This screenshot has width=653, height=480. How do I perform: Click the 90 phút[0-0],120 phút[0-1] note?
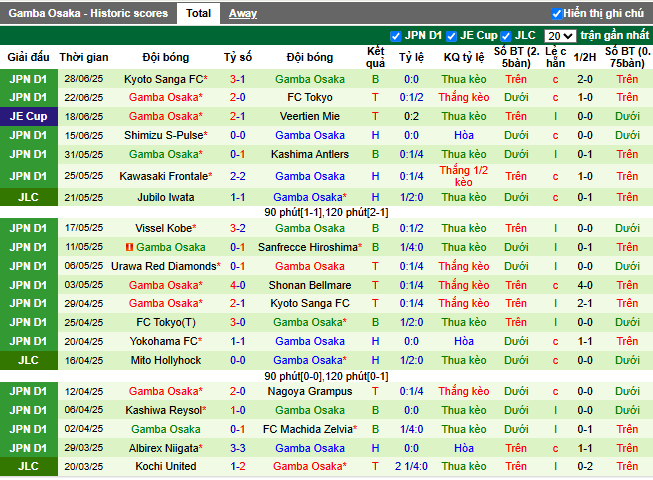point(326,377)
